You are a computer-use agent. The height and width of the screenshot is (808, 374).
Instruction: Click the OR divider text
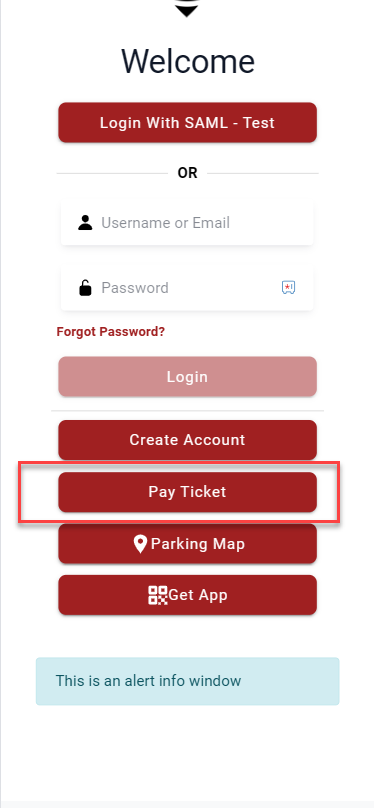[188, 173]
